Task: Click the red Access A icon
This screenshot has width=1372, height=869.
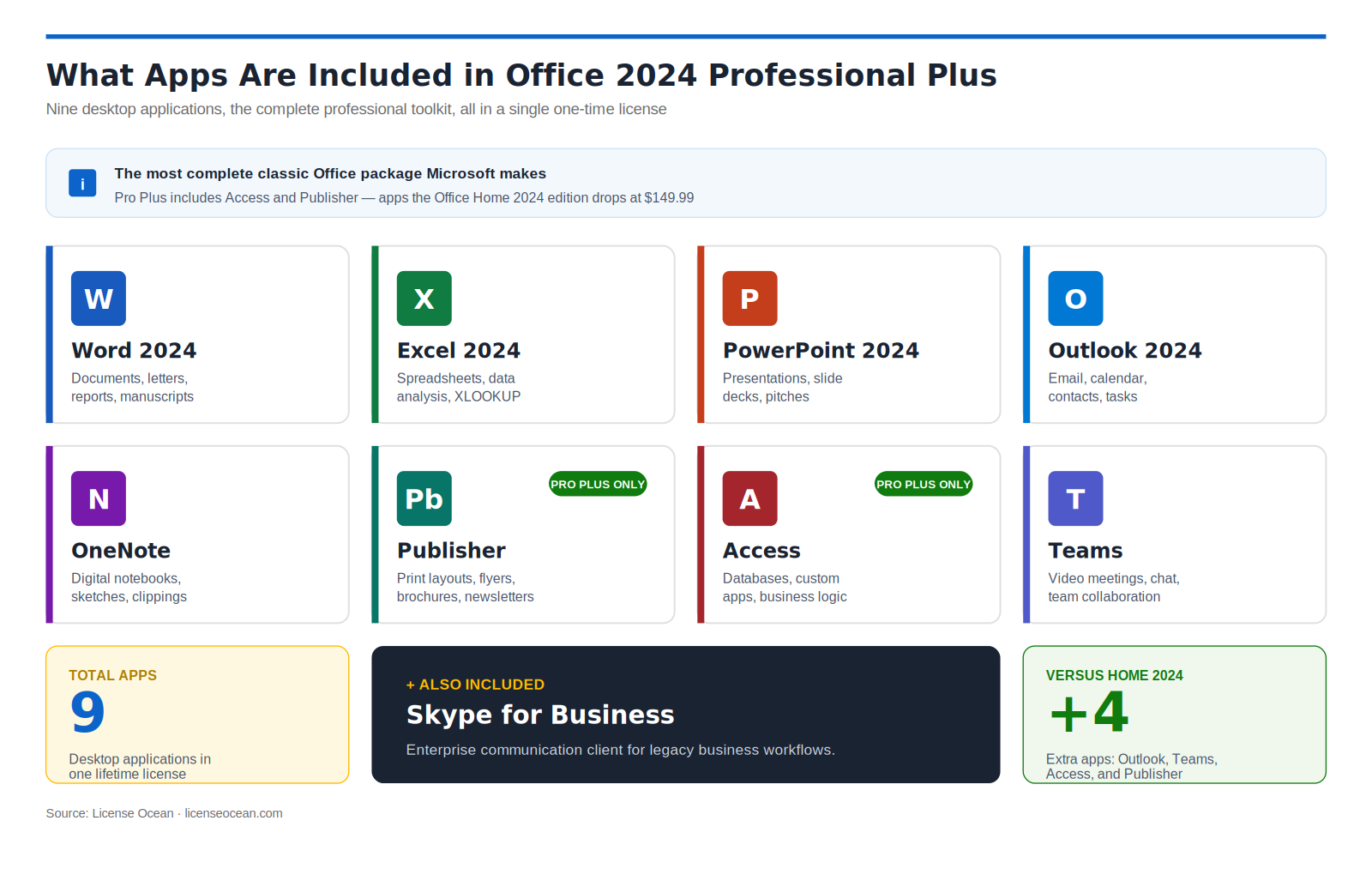Action: click(750, 498)
